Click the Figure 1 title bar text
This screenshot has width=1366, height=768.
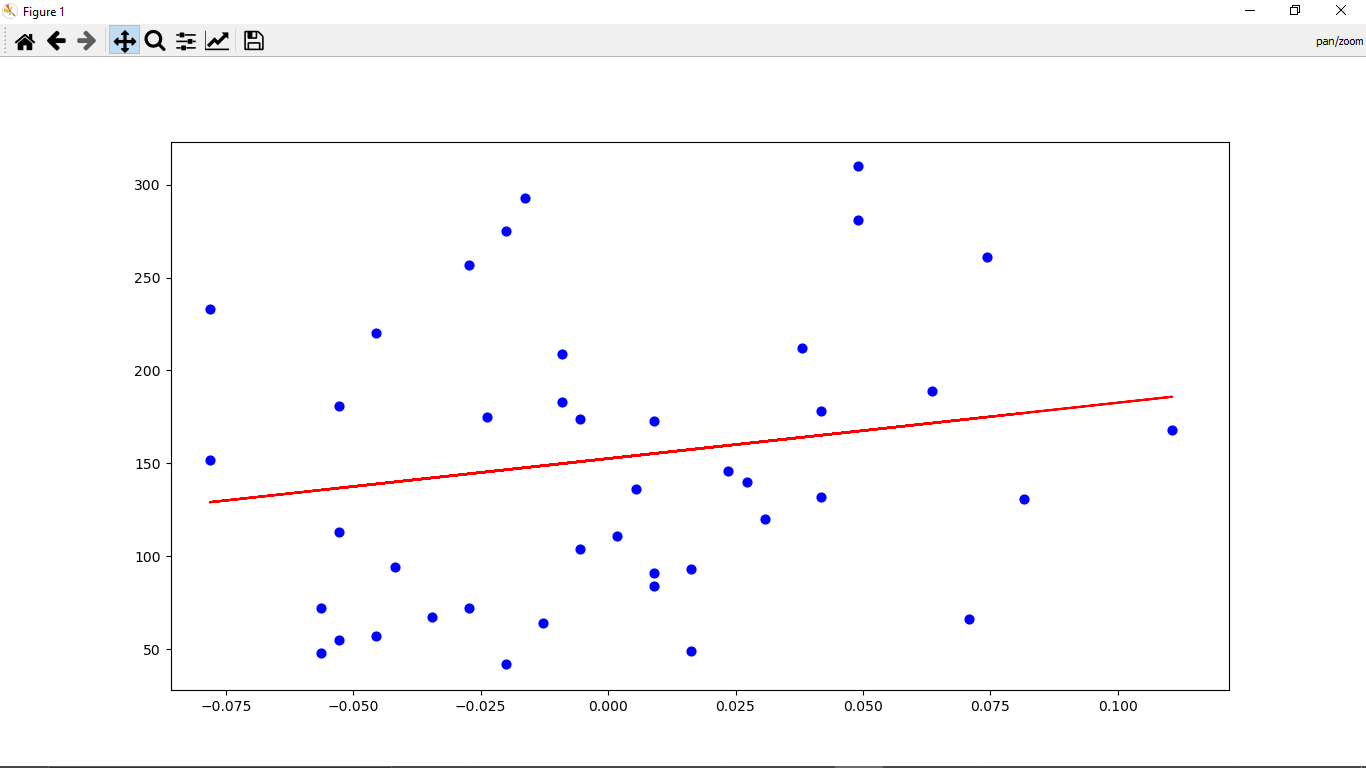coord(44,11)
